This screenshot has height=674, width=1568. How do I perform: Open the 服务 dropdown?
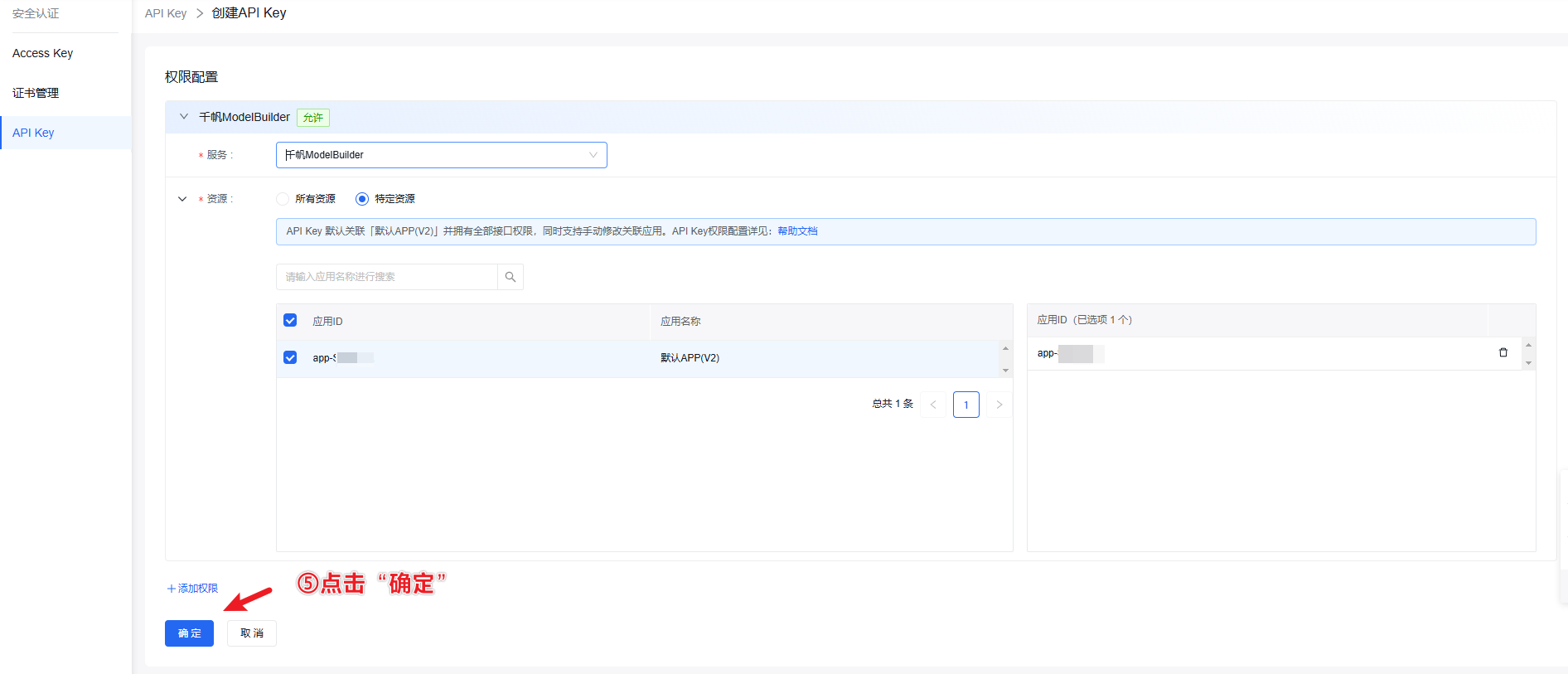tap(442, 155)
